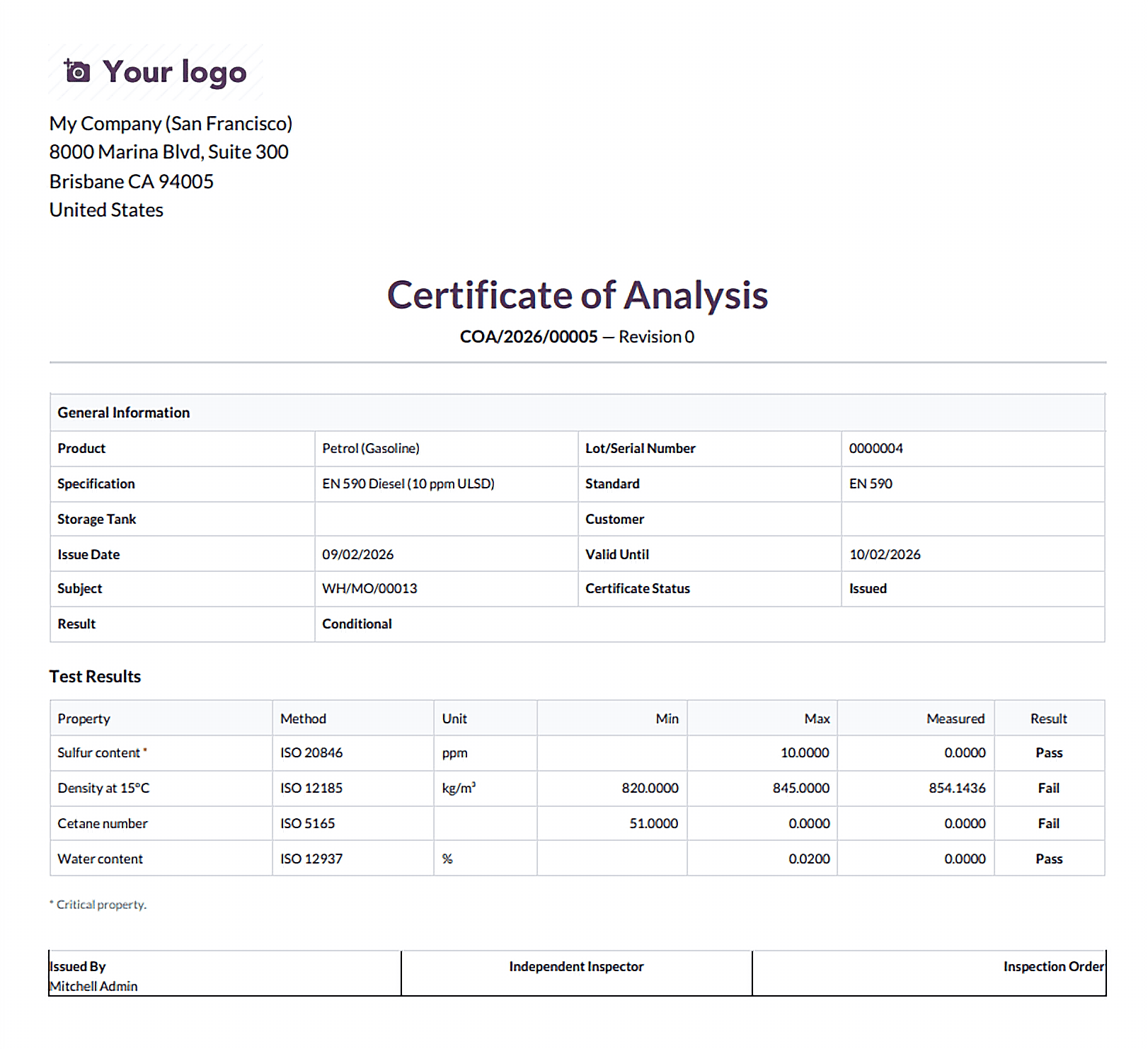The image size is (1148, 1049).
Task: Click 'Brisbane CA 94005' address line
Action: pyautogui.click(x=131, y=181)
